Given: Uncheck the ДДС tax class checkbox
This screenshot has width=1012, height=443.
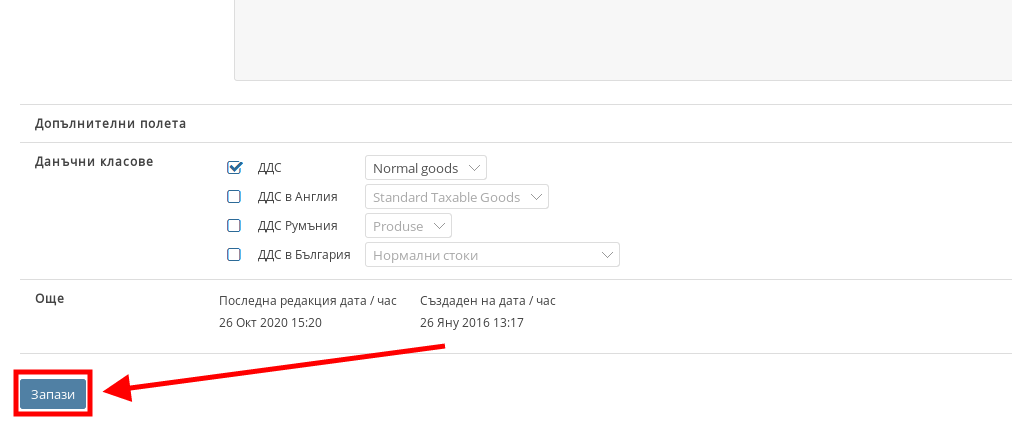Looking at the screenshot, I should point(235,168).
